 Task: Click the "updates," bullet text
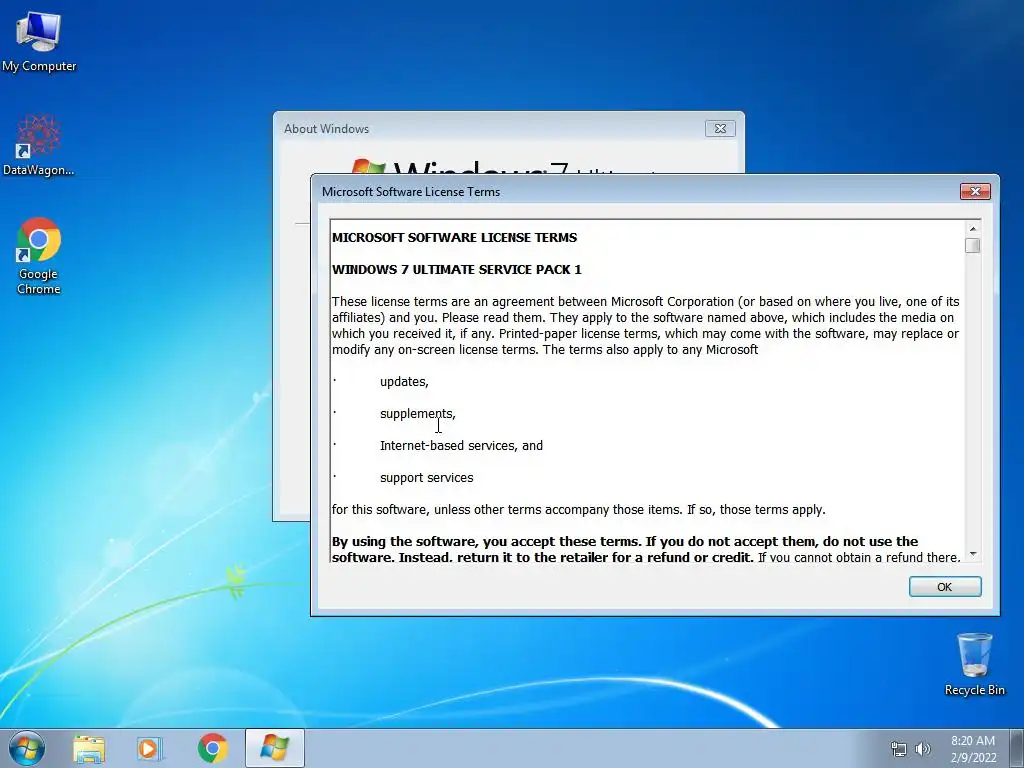point(404,382)
